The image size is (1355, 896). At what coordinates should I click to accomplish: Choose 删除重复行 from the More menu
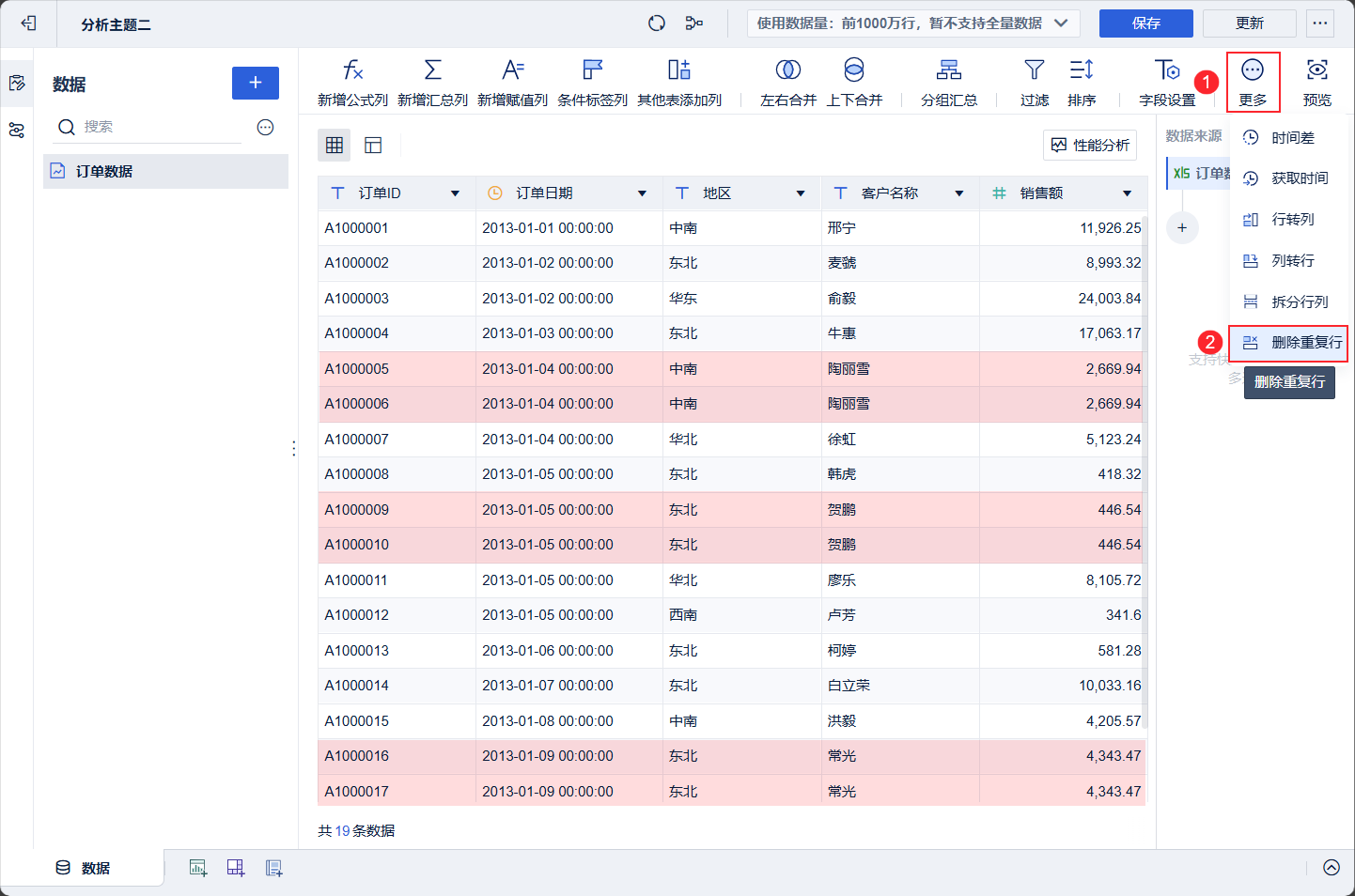click(1288, 343)
